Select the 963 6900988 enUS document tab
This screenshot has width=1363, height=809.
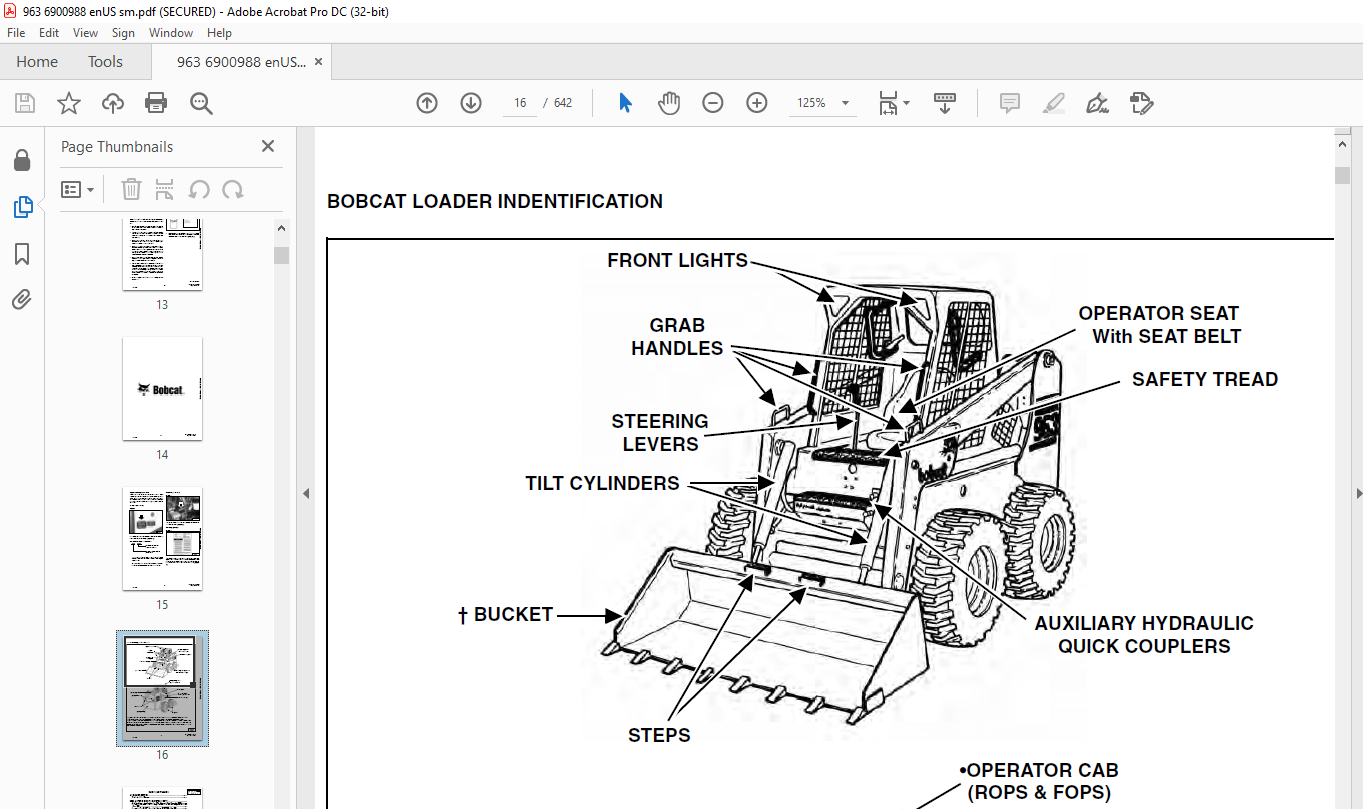point(241,62)
